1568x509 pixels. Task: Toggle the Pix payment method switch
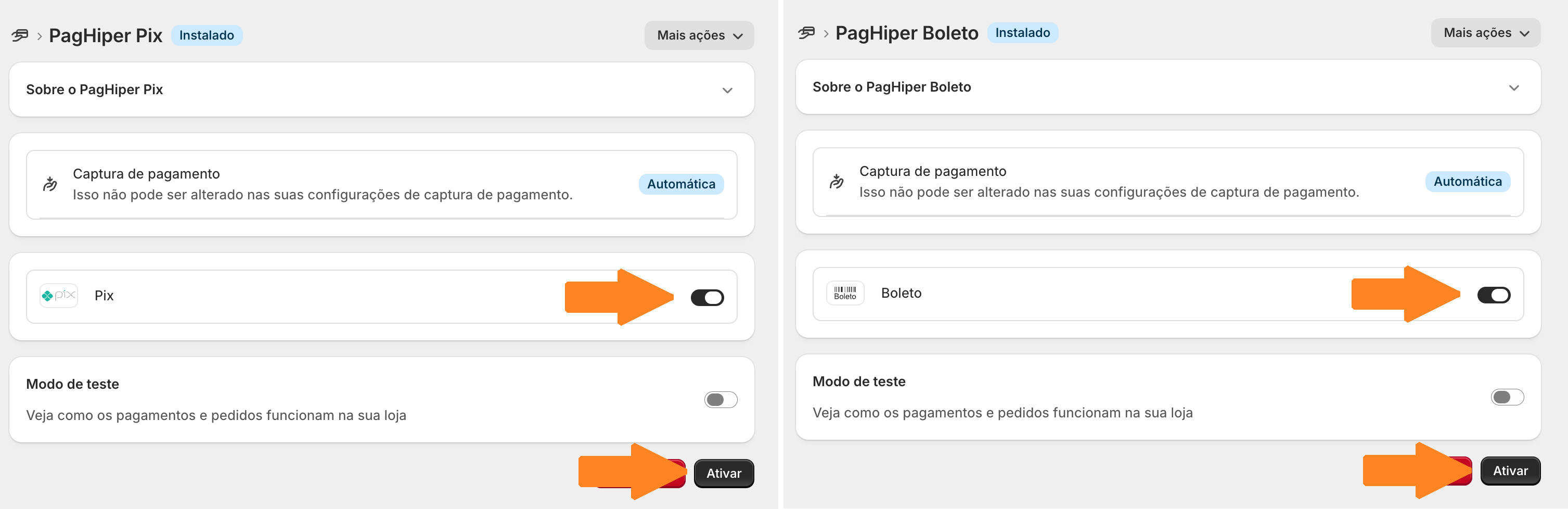[708, 298]
